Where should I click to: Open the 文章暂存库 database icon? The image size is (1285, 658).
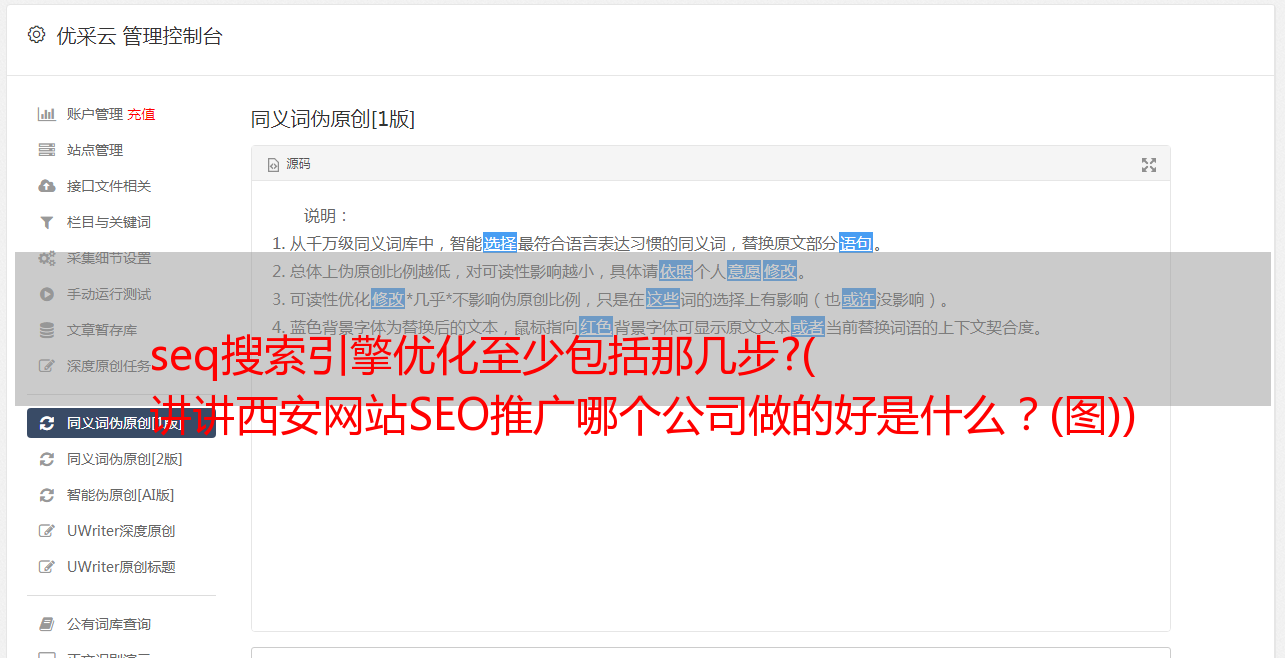pyautogui.click(x=46, y=330)
